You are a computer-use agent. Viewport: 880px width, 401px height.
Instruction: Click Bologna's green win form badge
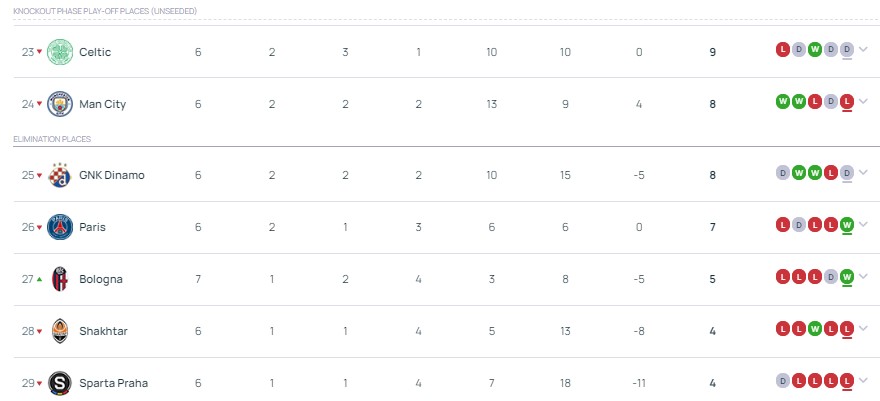pyautogui.click(x=846, y=276)
